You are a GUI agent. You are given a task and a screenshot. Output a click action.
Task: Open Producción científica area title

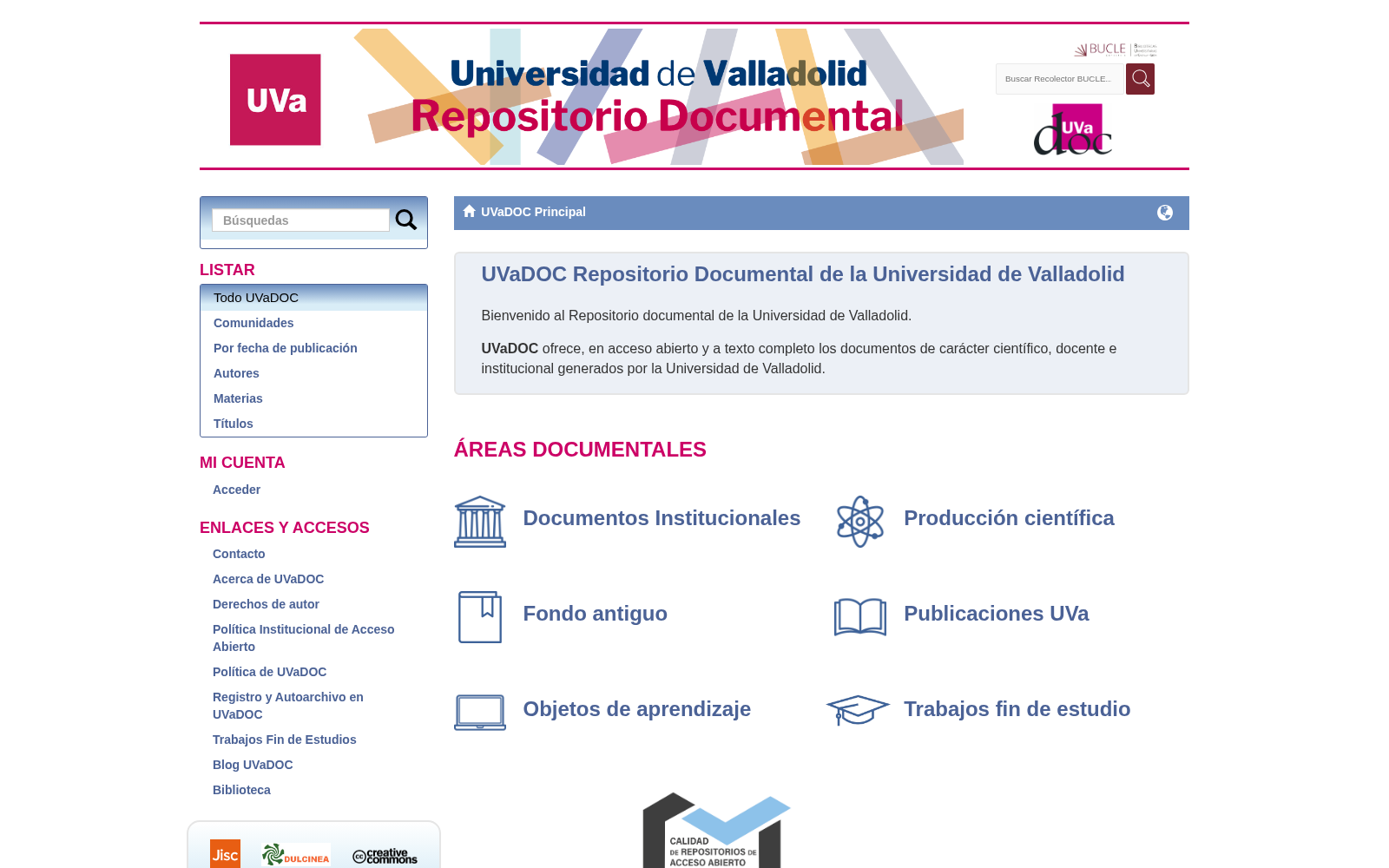point(1009,518)
